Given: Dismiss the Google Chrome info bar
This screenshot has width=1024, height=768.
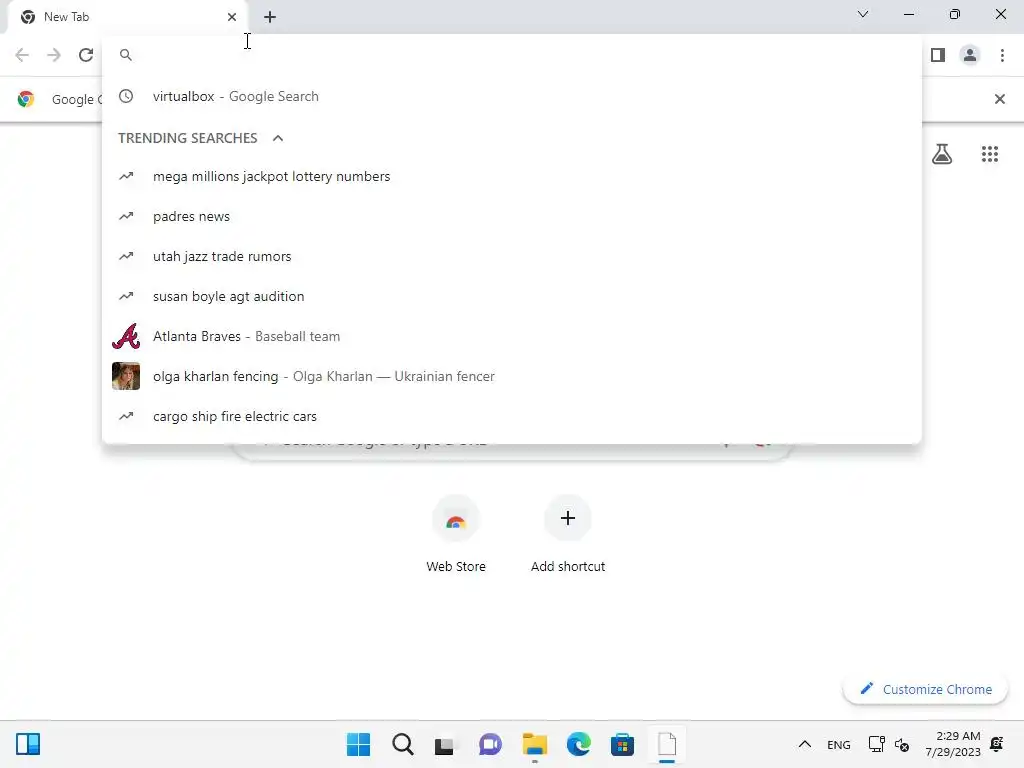Looking at the screenshot, I should pos(999,99).
